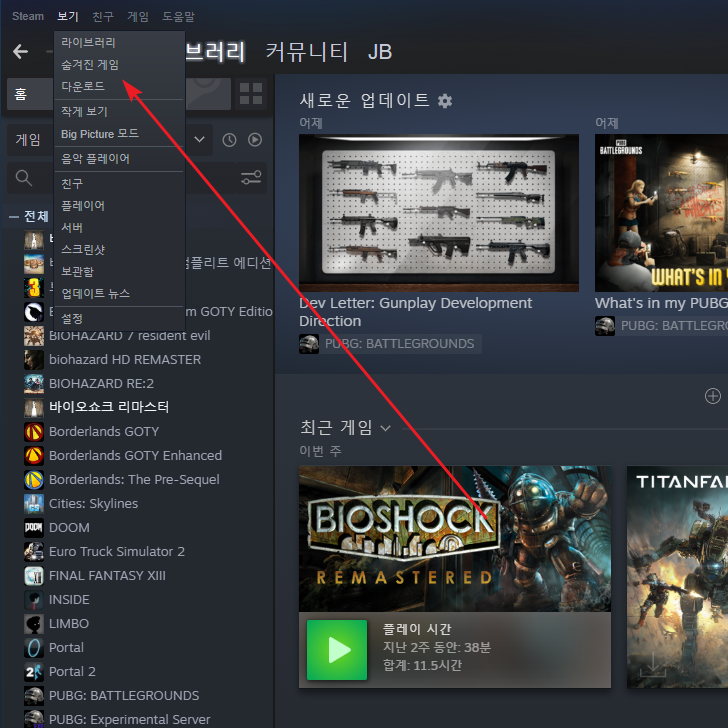Open What's in my PUBG article
The image size is (728, 728).
click(x=661, y=303)
